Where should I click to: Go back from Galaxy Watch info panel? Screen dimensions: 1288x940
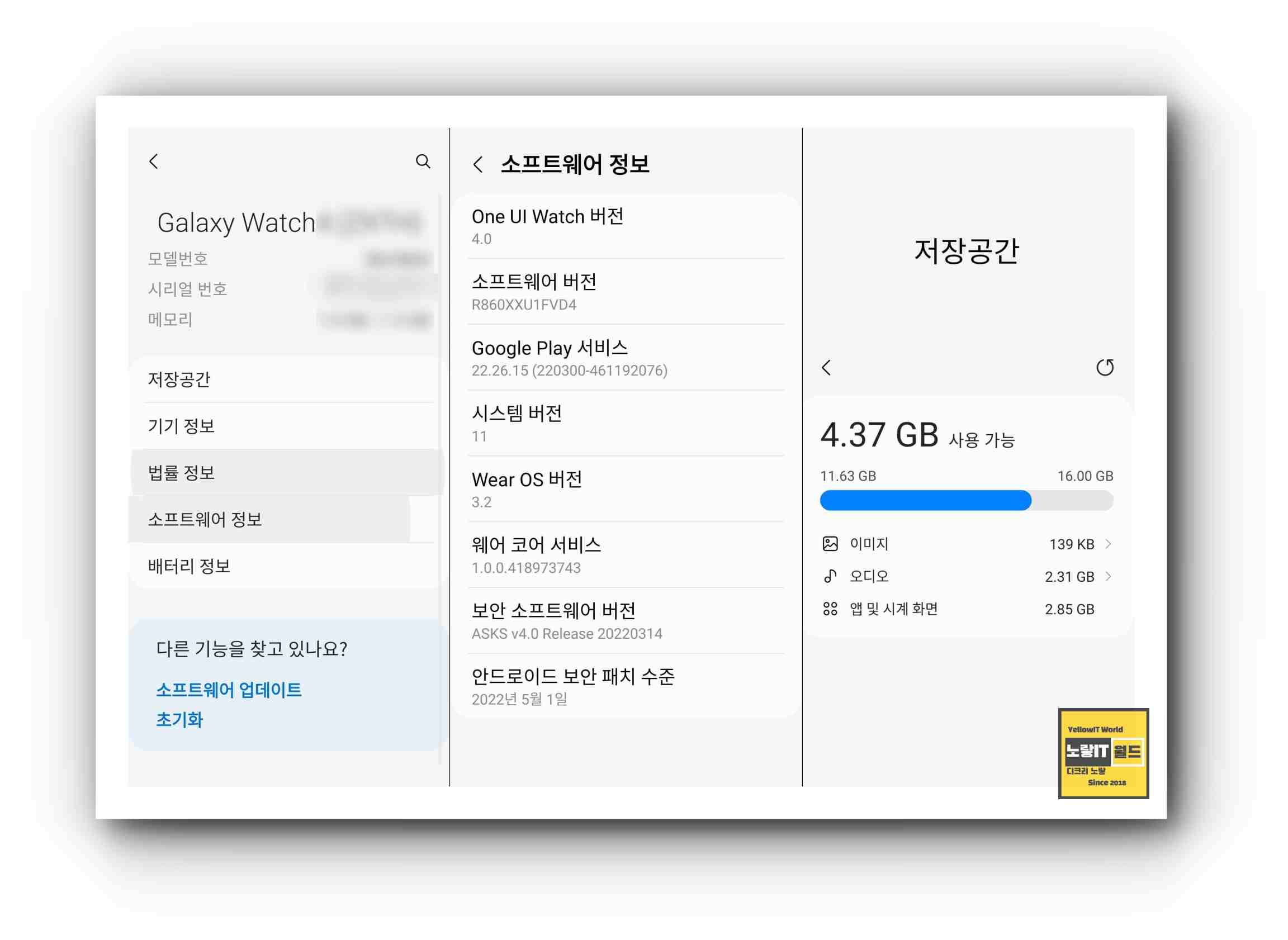(154, 161)
